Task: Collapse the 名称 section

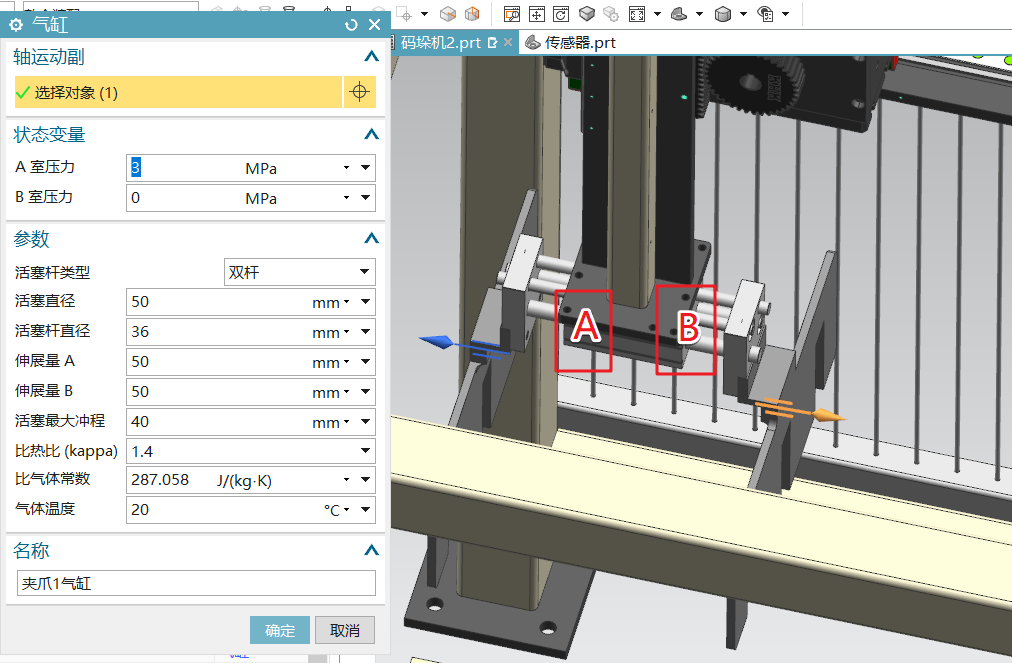Action: 371,550
